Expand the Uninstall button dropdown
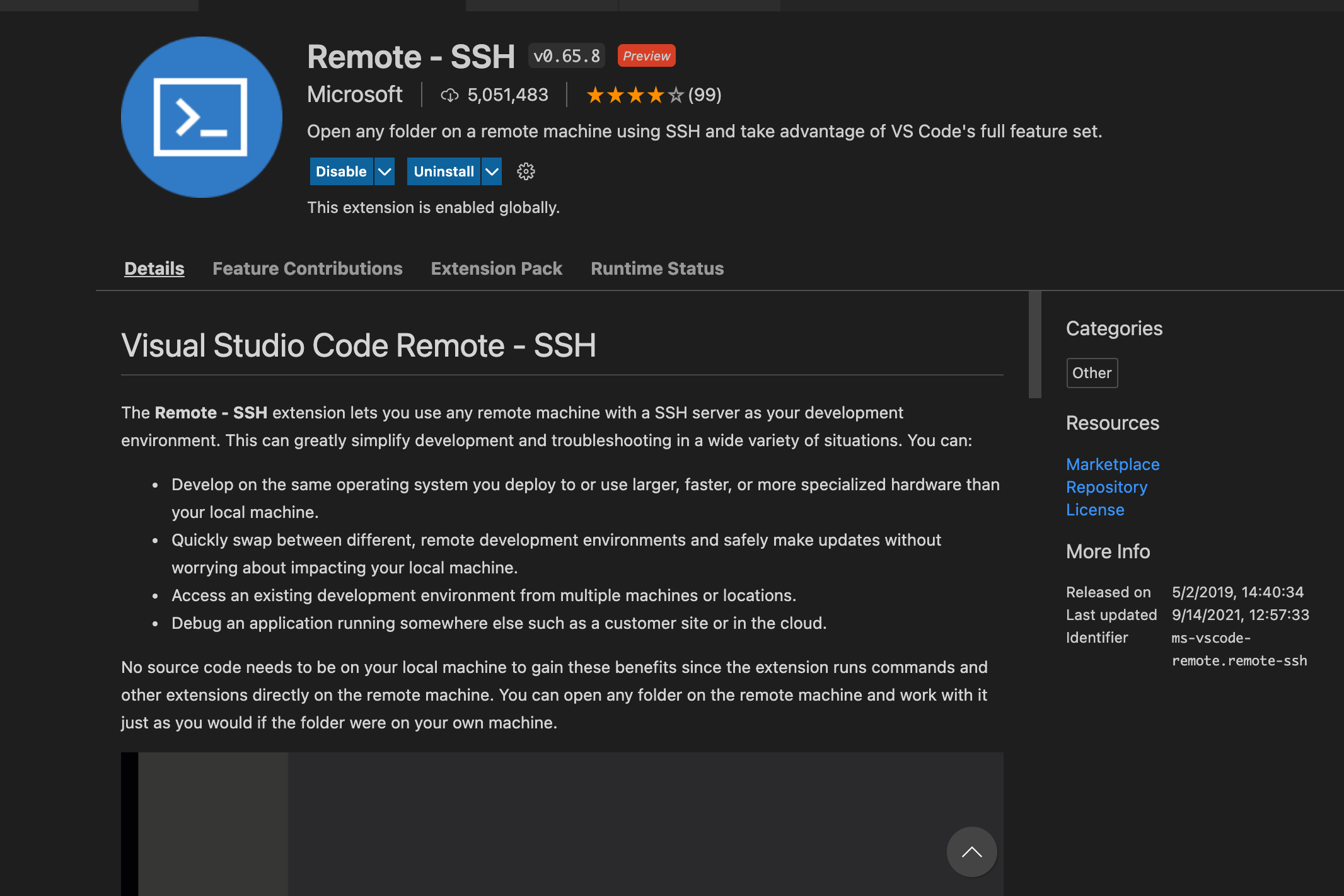This screenshot has height=896, width=1344. click(491, 171)
